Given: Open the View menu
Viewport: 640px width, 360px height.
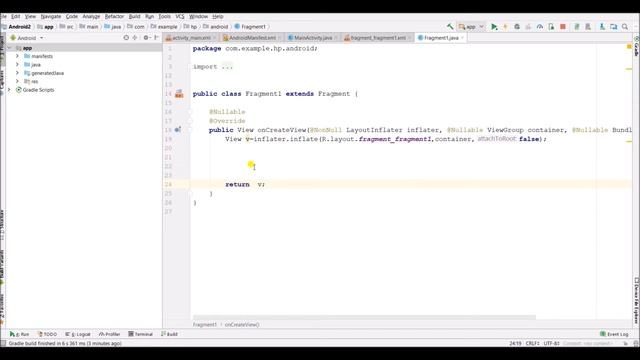Looking at the screenshot, I should (30, 16).
